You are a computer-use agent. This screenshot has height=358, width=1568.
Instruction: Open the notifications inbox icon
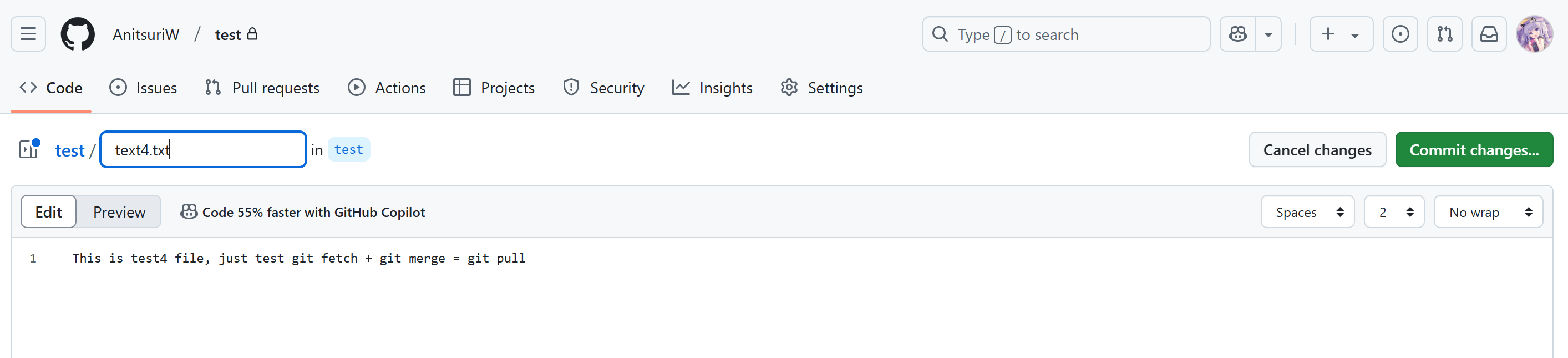click(1488, 34)
